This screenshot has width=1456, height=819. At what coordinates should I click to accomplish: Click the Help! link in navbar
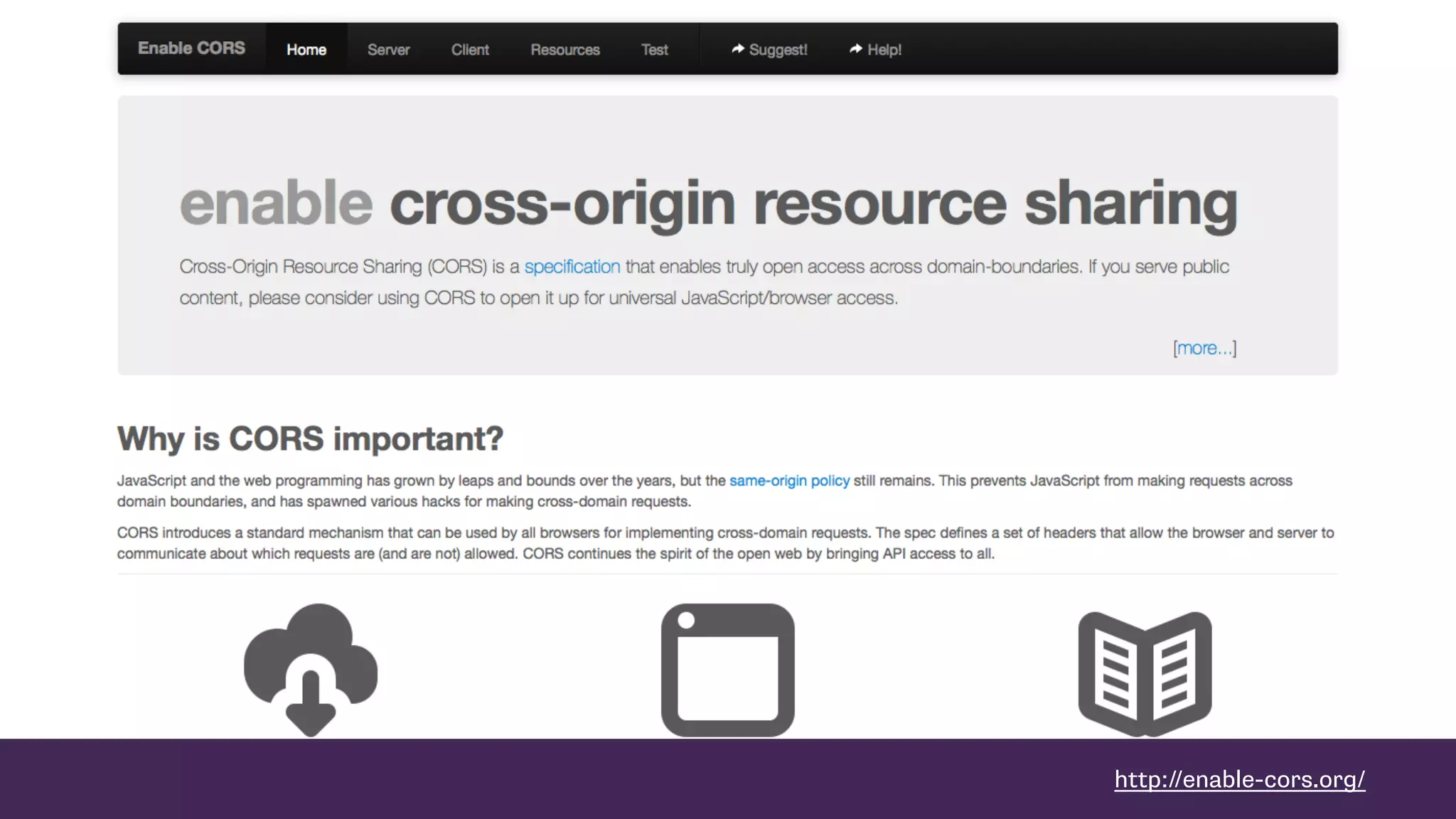point(875,50)
